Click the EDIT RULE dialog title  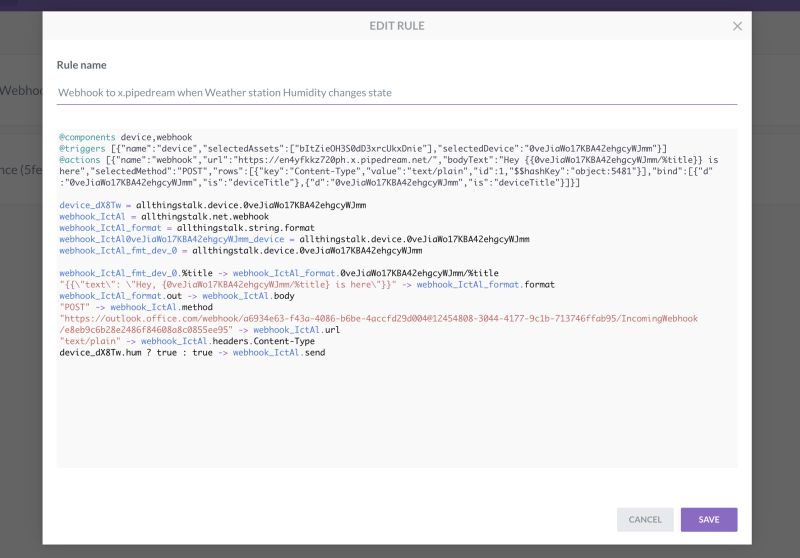[x=396, y=26]
